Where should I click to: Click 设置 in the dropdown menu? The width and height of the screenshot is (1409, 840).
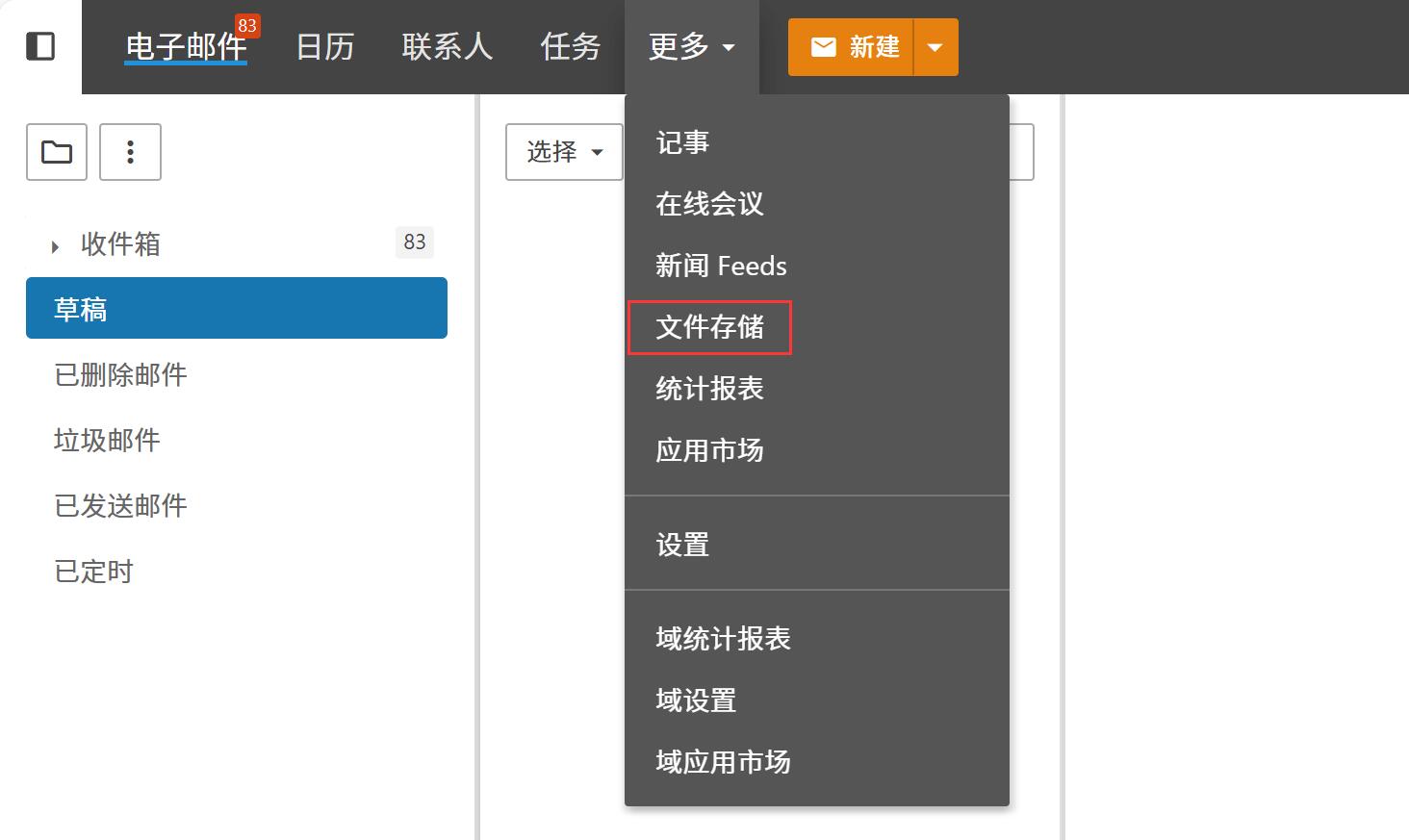click(x=682, y=545)
